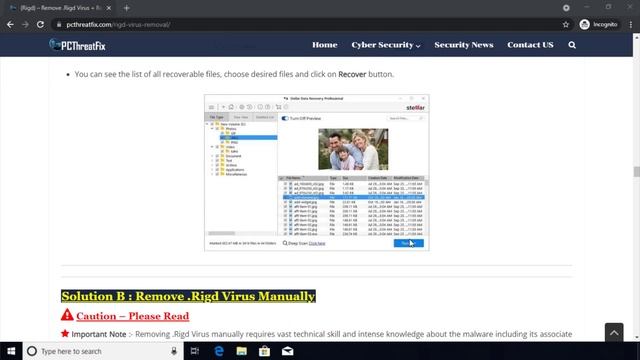Click the page's vertical scrollbar thumb
This screenshot has width=640, height=360.
point(636,171)
